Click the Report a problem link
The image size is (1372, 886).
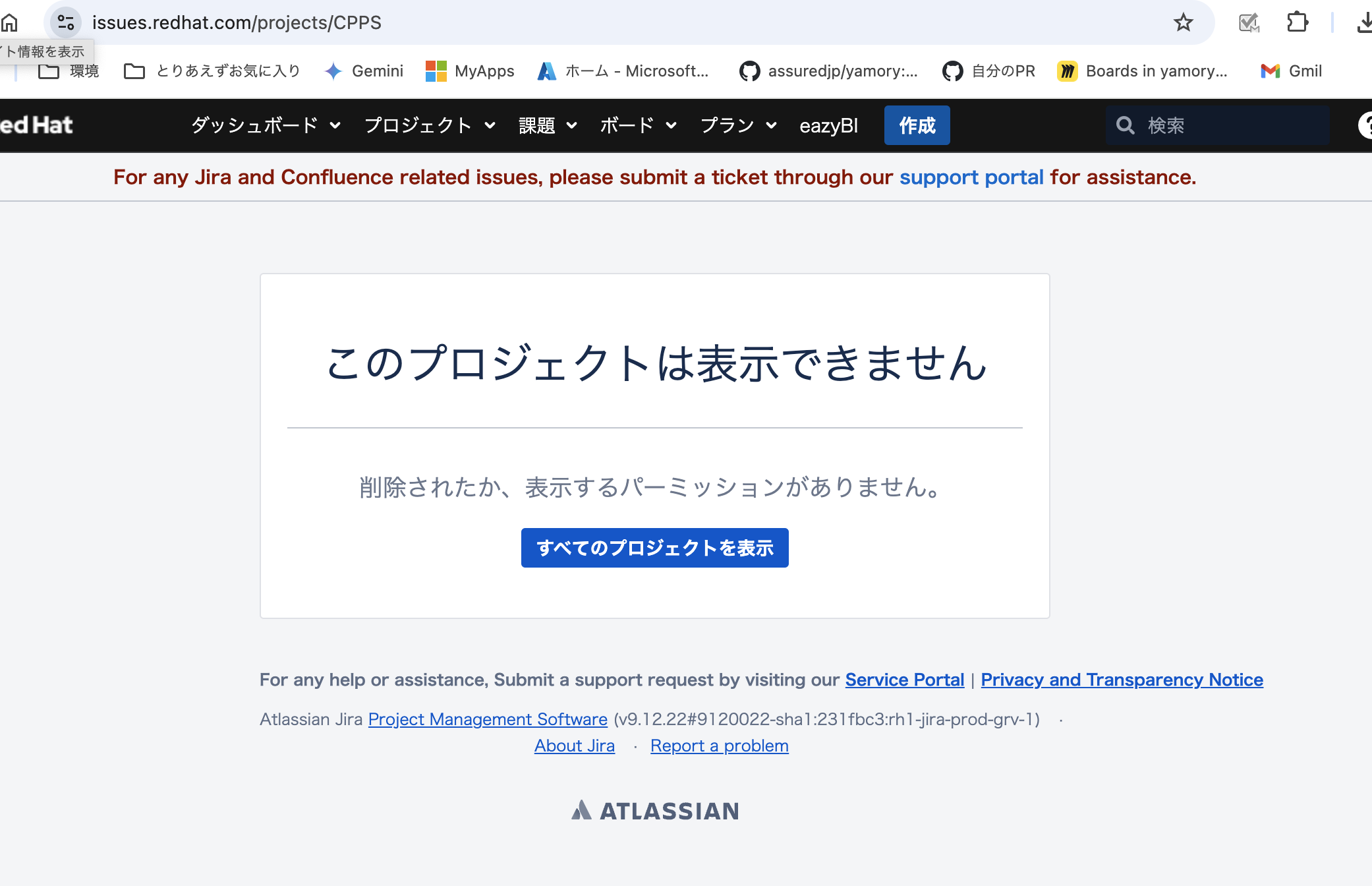coord(719,746)
